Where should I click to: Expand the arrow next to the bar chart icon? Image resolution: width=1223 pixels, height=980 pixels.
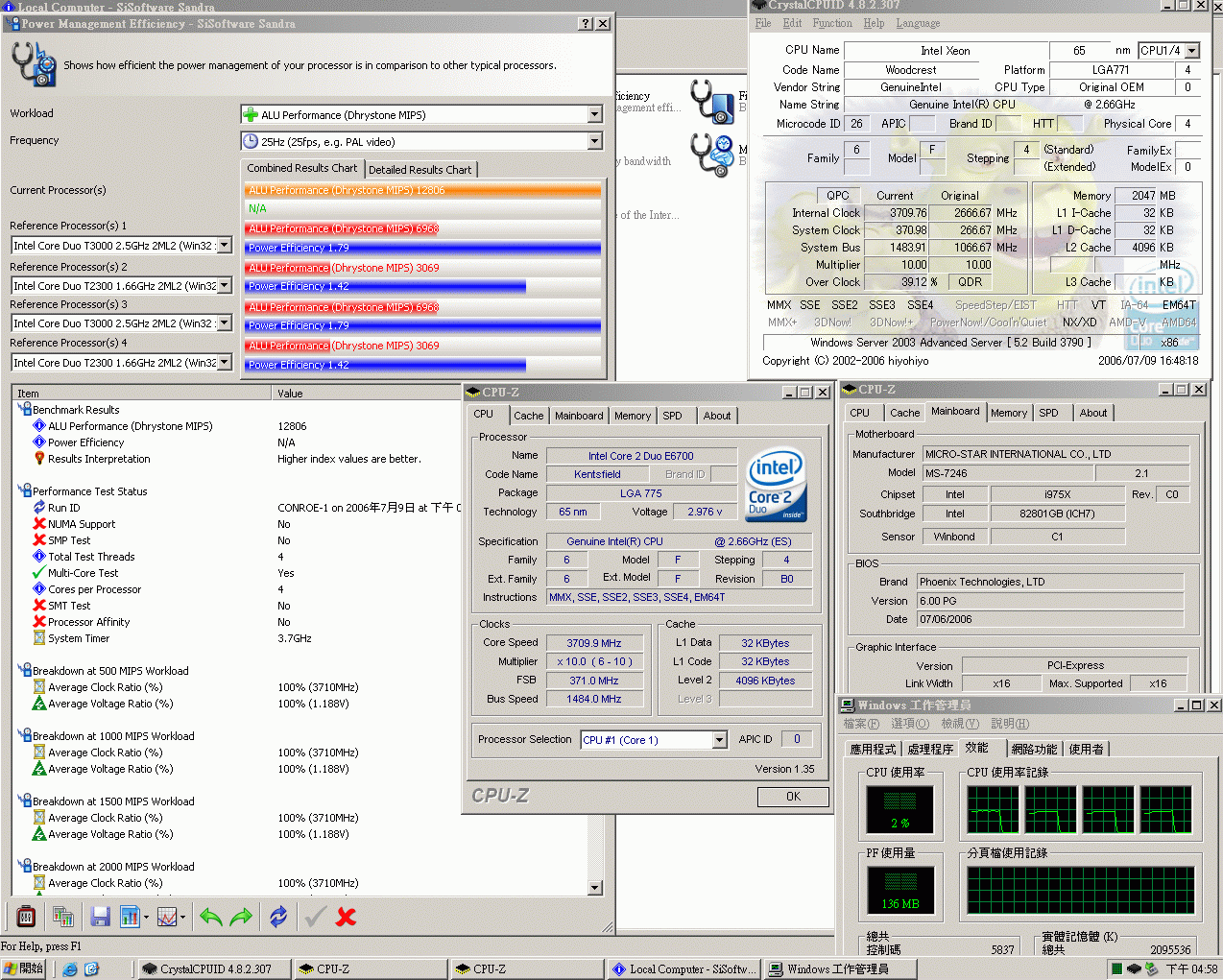(x=146, y=918)
